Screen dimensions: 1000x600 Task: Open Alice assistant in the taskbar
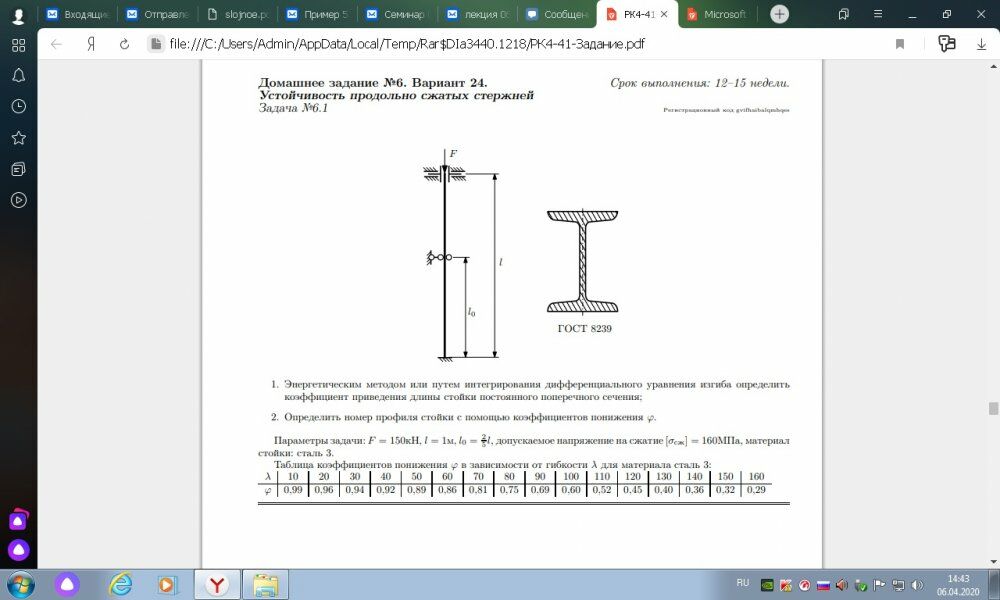click(x=67, y=585)
